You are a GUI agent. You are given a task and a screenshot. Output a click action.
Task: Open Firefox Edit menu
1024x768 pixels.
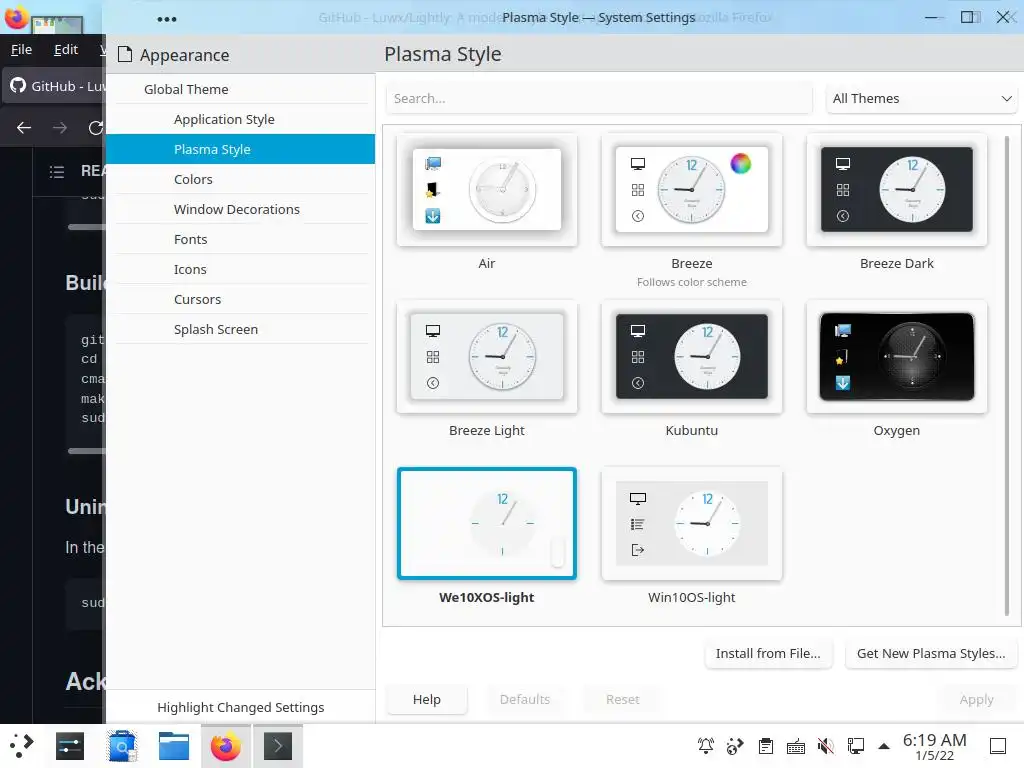pyautogui.click(x=66, y=50)
